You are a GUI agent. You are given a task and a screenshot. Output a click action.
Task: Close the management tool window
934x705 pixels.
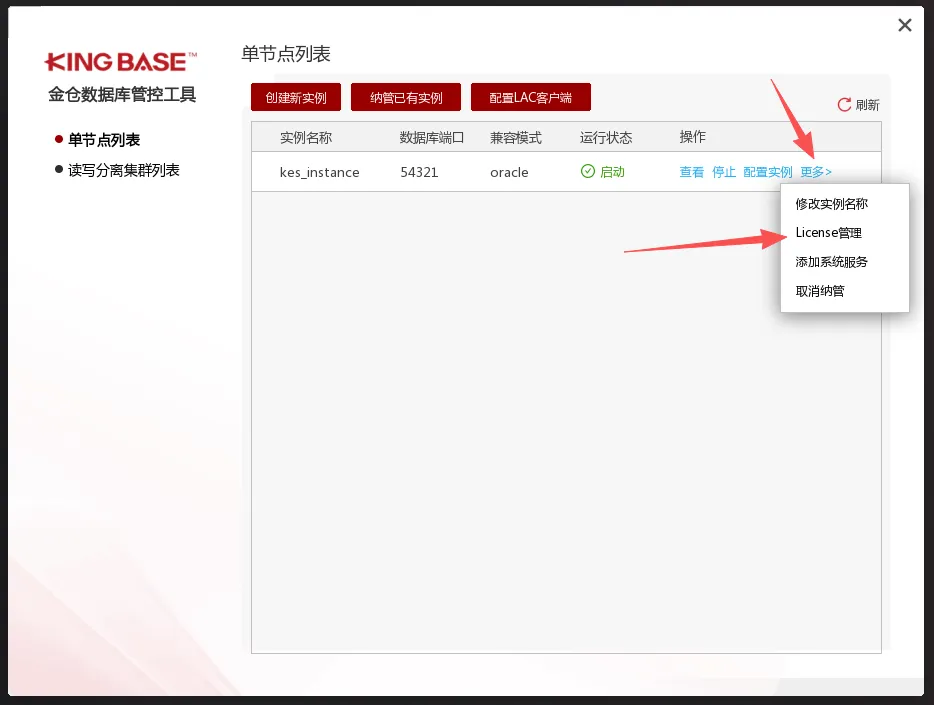click(x=905, y=25)
